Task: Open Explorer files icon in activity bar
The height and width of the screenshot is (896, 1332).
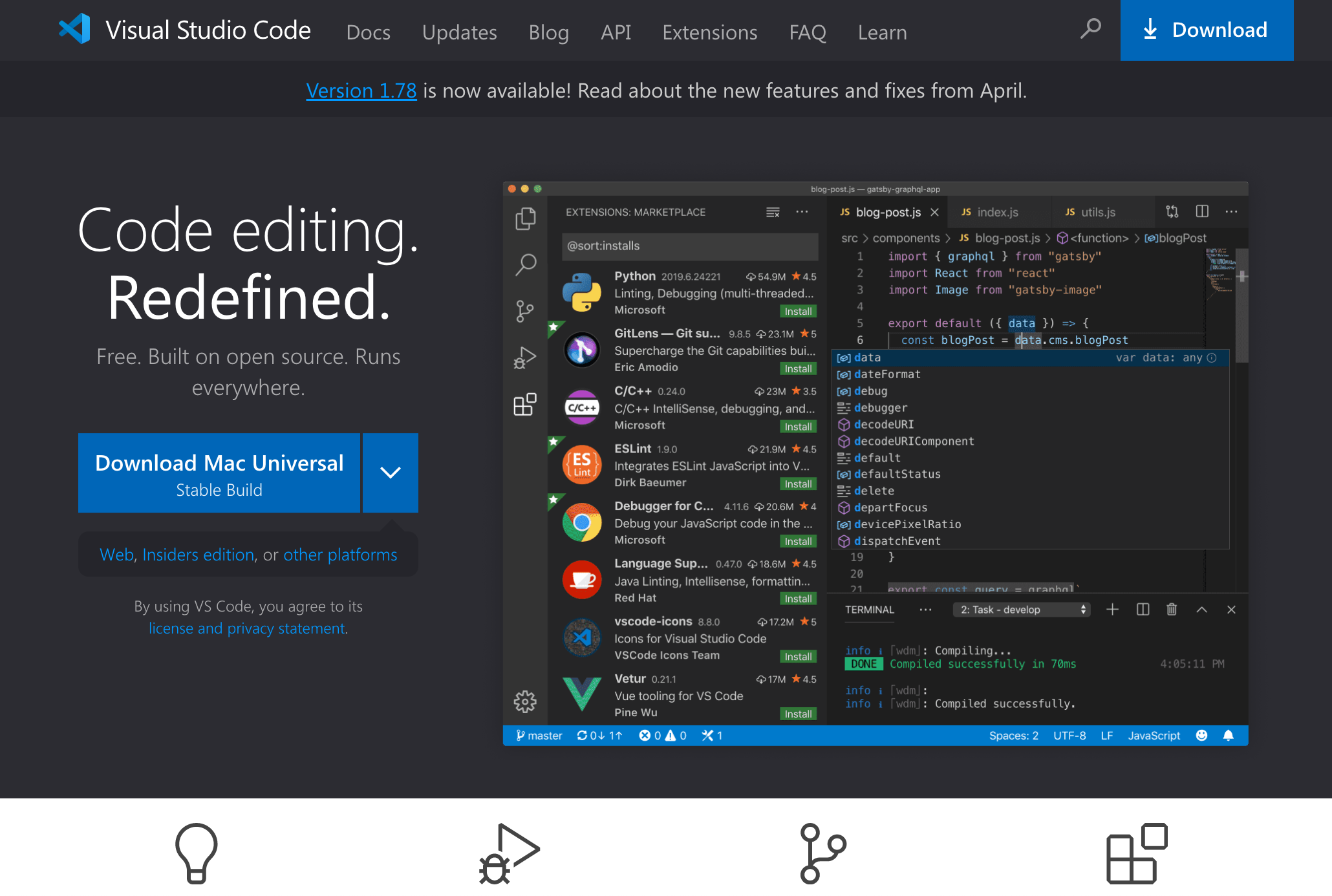Action: (525, 219)
